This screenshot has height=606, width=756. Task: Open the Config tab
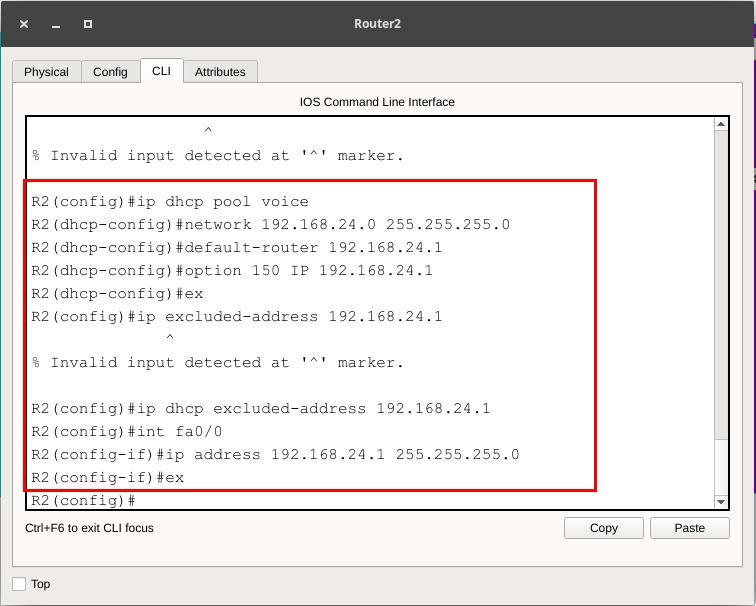[110, 72]
